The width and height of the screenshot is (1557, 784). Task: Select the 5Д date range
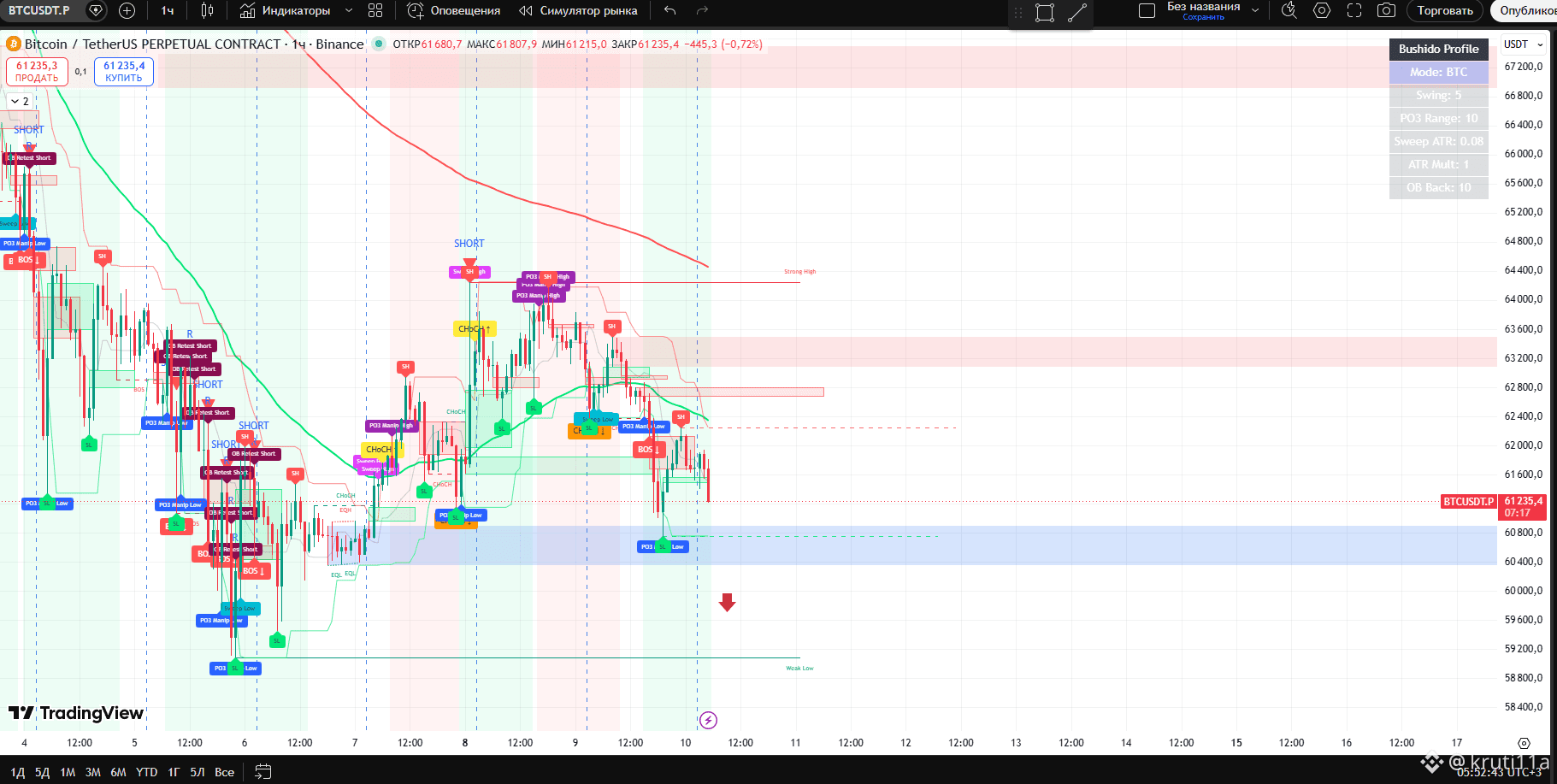pos(43,772)
